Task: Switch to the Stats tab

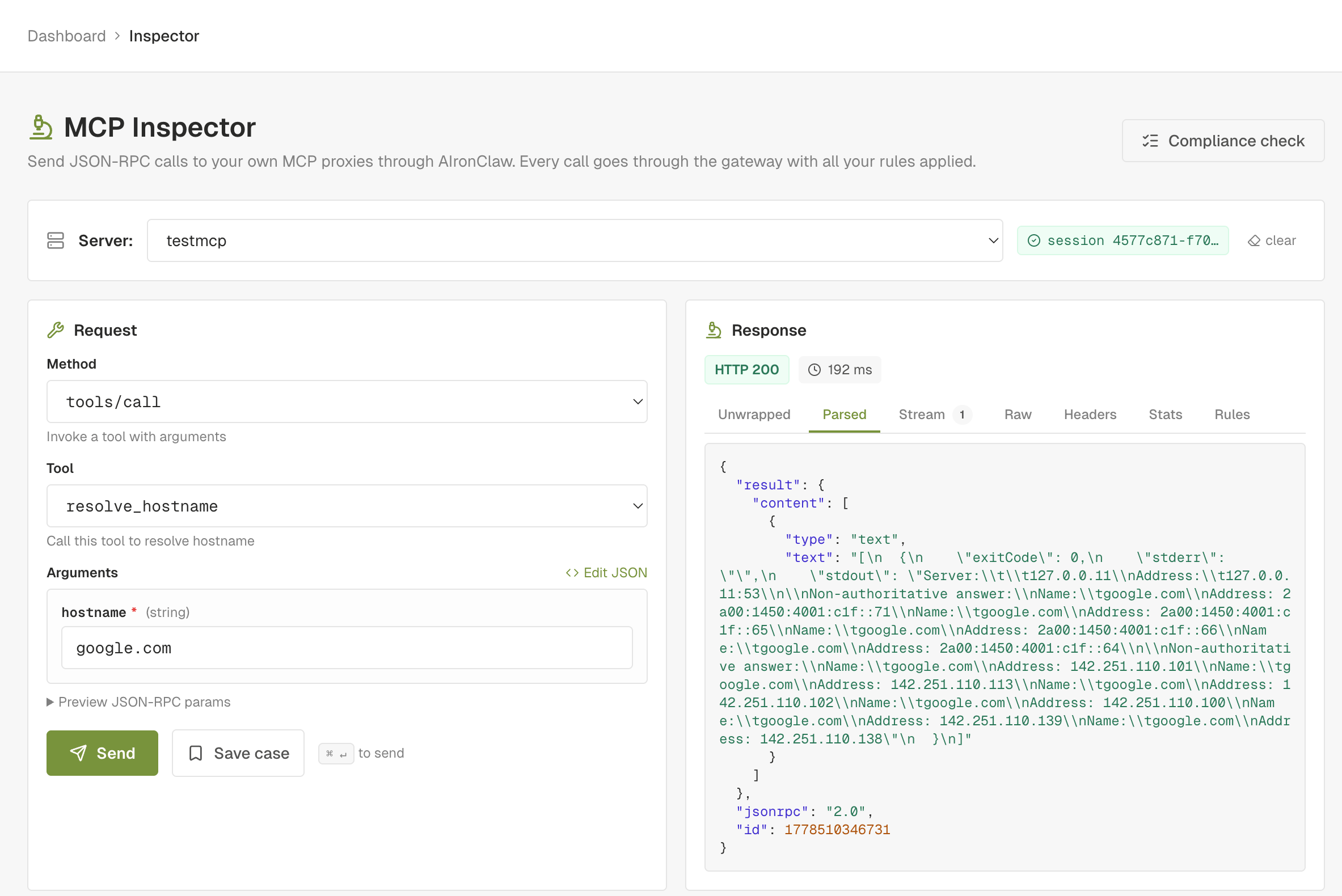Action: click(x=1165, y=415)
